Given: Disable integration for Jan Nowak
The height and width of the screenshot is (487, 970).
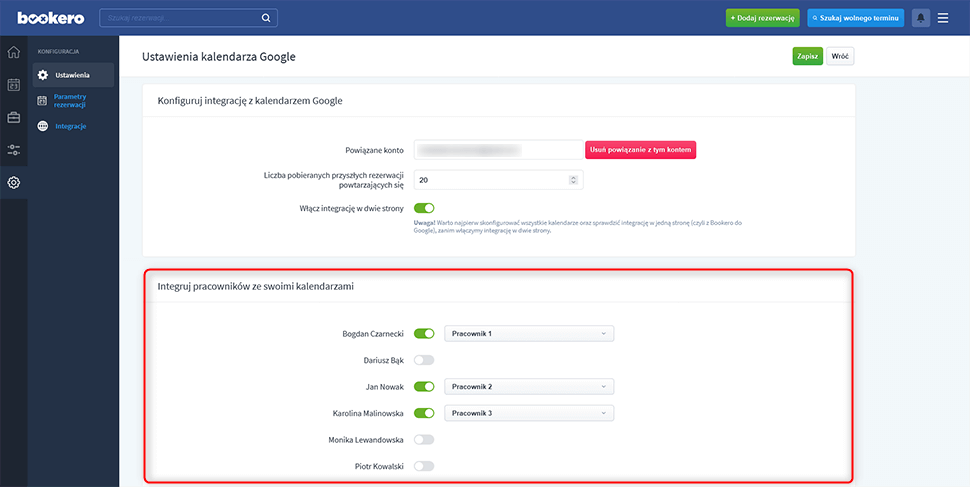Looking at the screenshot, I should (424, 387).
